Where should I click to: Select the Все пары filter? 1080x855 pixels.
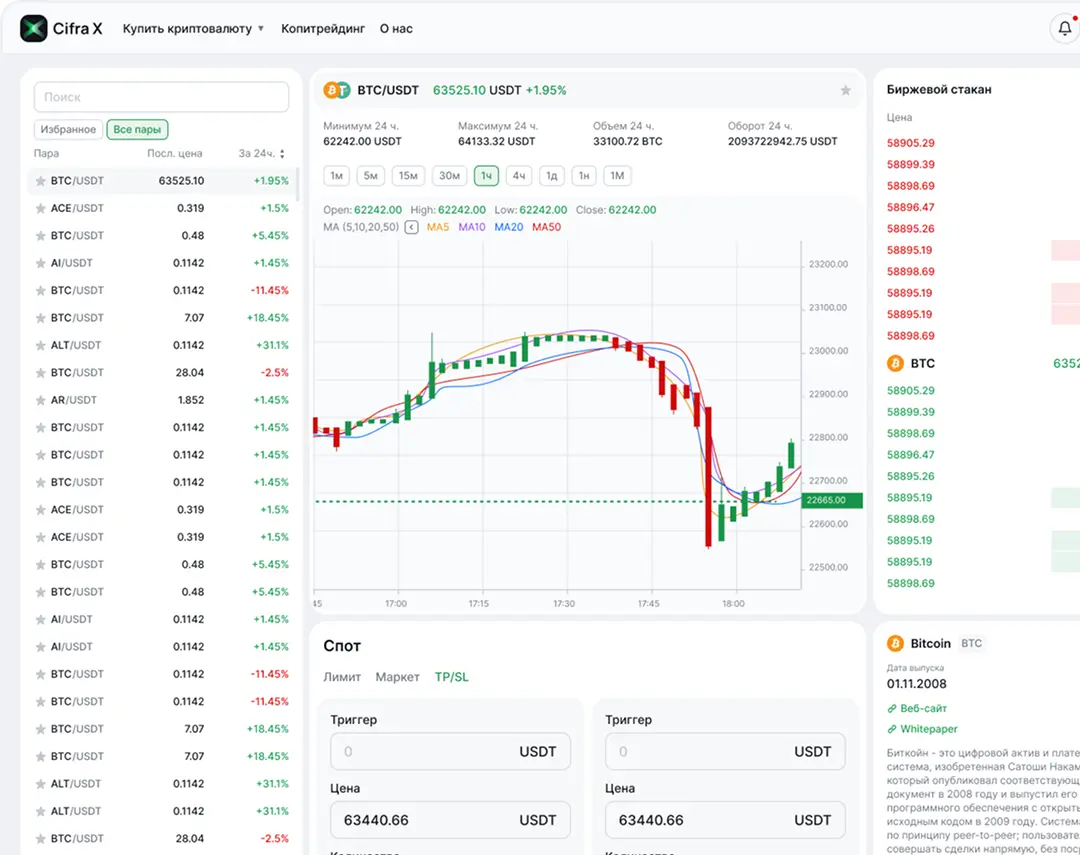137,129
